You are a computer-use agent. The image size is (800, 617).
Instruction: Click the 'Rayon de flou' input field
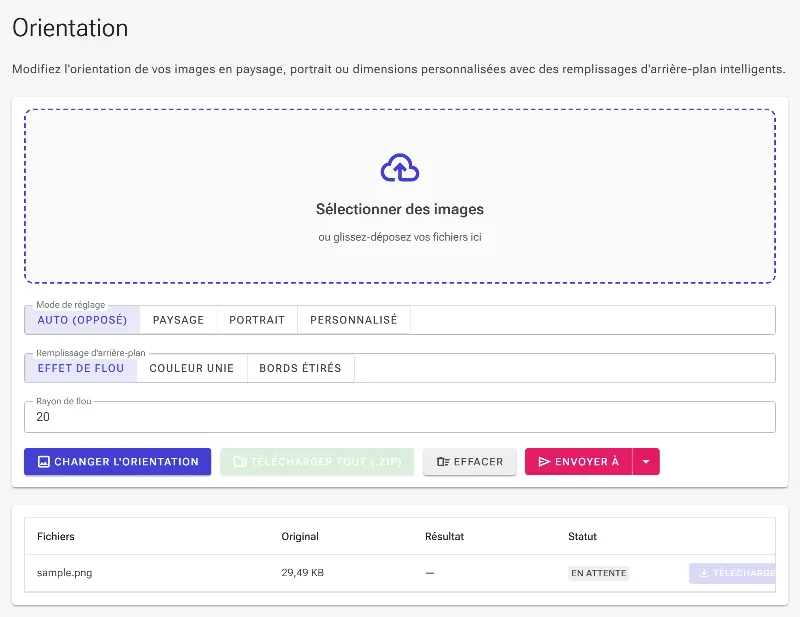[400, 417]
